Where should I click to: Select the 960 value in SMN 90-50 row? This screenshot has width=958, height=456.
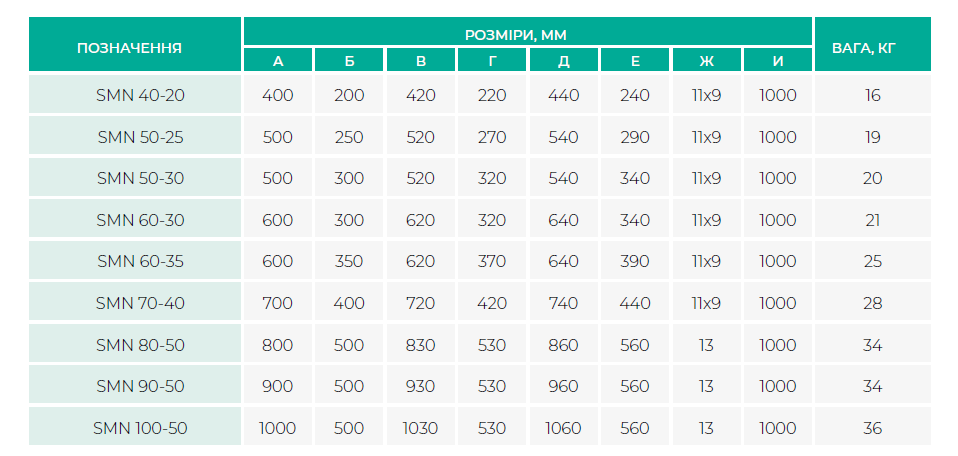[x=563, y=386]
